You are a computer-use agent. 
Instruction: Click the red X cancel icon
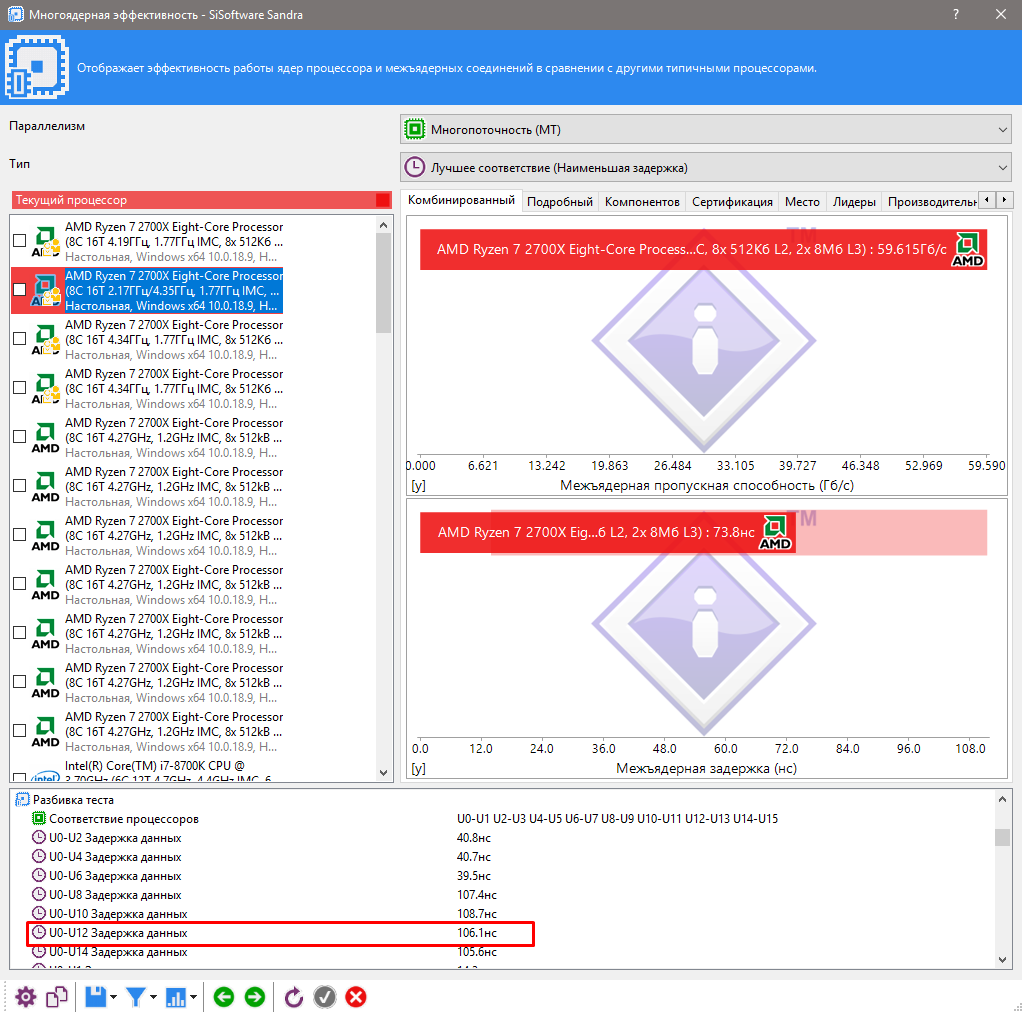pyautogui.click(x=356, y=997)
